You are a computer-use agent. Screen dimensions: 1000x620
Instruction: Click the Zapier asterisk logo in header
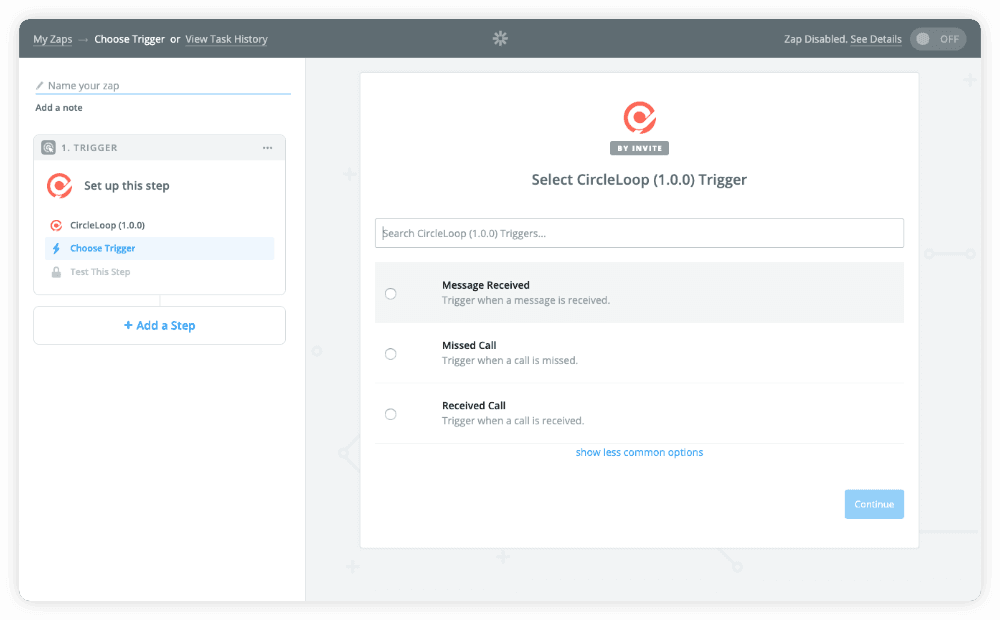tap(500, 39)
